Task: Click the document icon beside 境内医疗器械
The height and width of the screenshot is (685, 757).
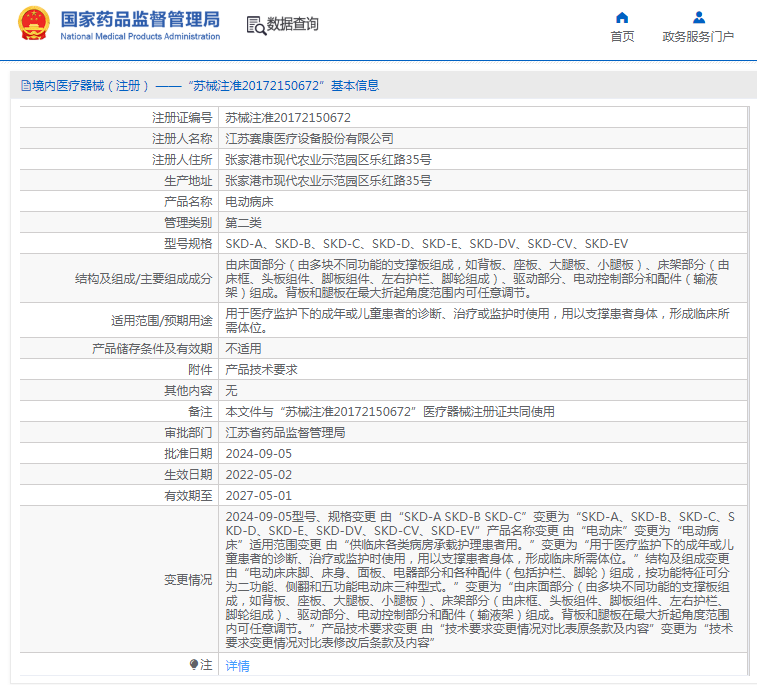Action: tap(26, 86)
